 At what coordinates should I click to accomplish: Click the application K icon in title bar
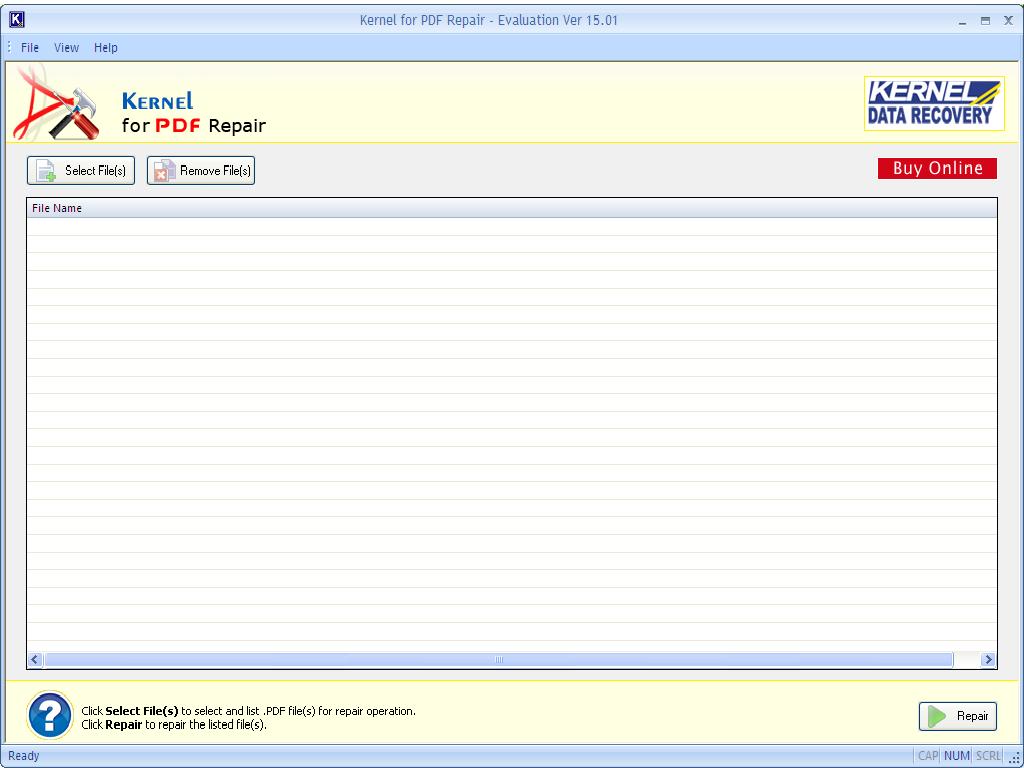pos(17,20)
